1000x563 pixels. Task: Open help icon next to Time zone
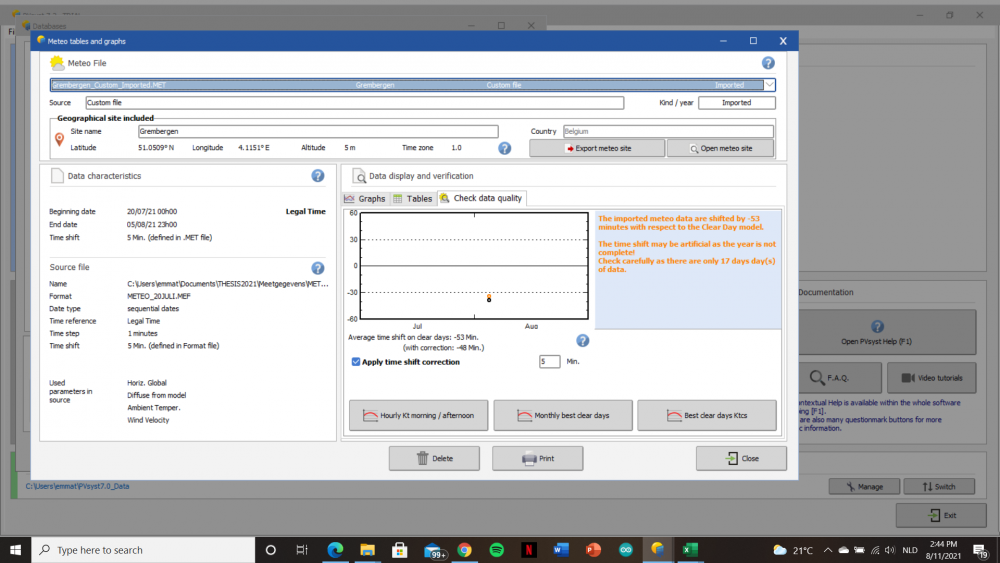coord(505,148)
